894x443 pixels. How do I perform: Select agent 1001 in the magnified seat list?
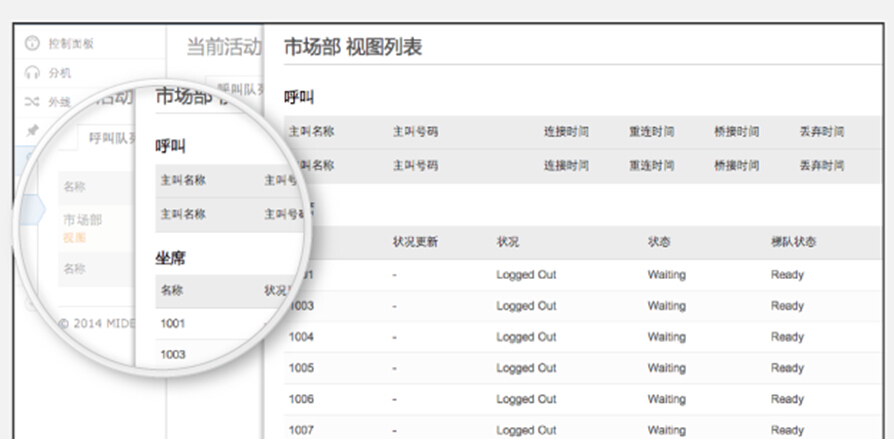click(172, 323)
